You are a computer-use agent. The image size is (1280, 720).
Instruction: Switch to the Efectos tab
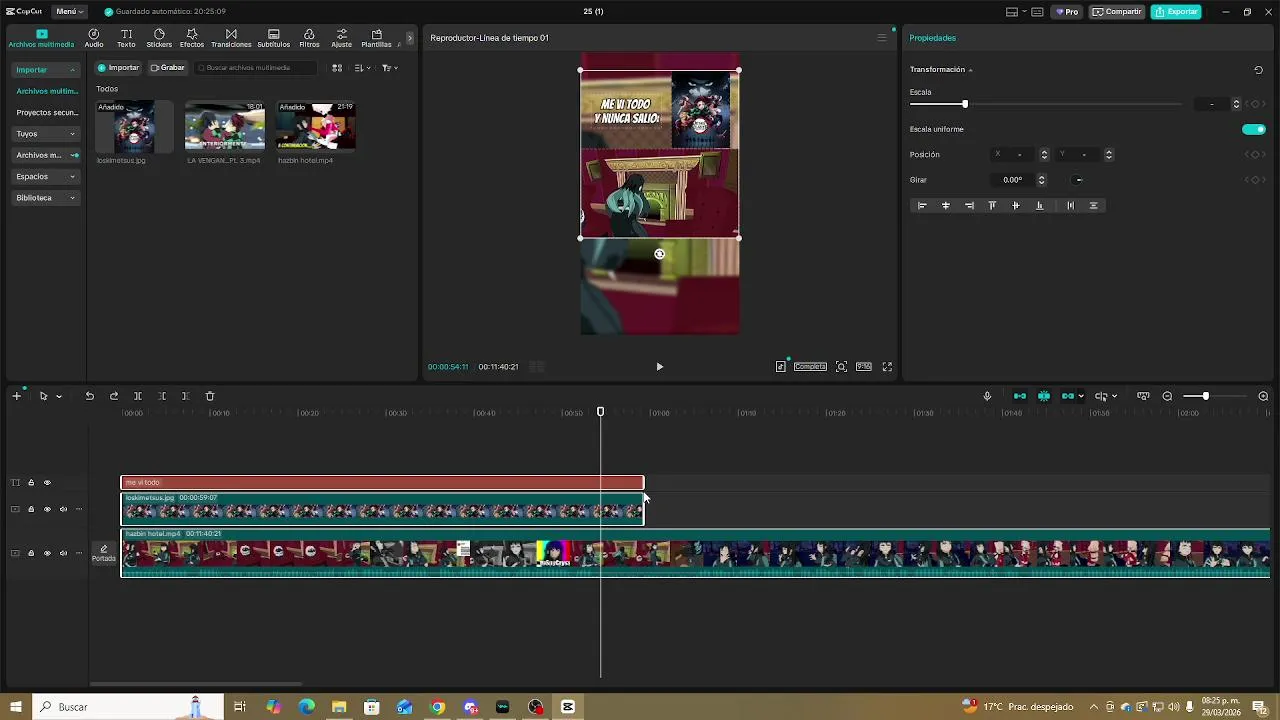[x=192, y=38]
